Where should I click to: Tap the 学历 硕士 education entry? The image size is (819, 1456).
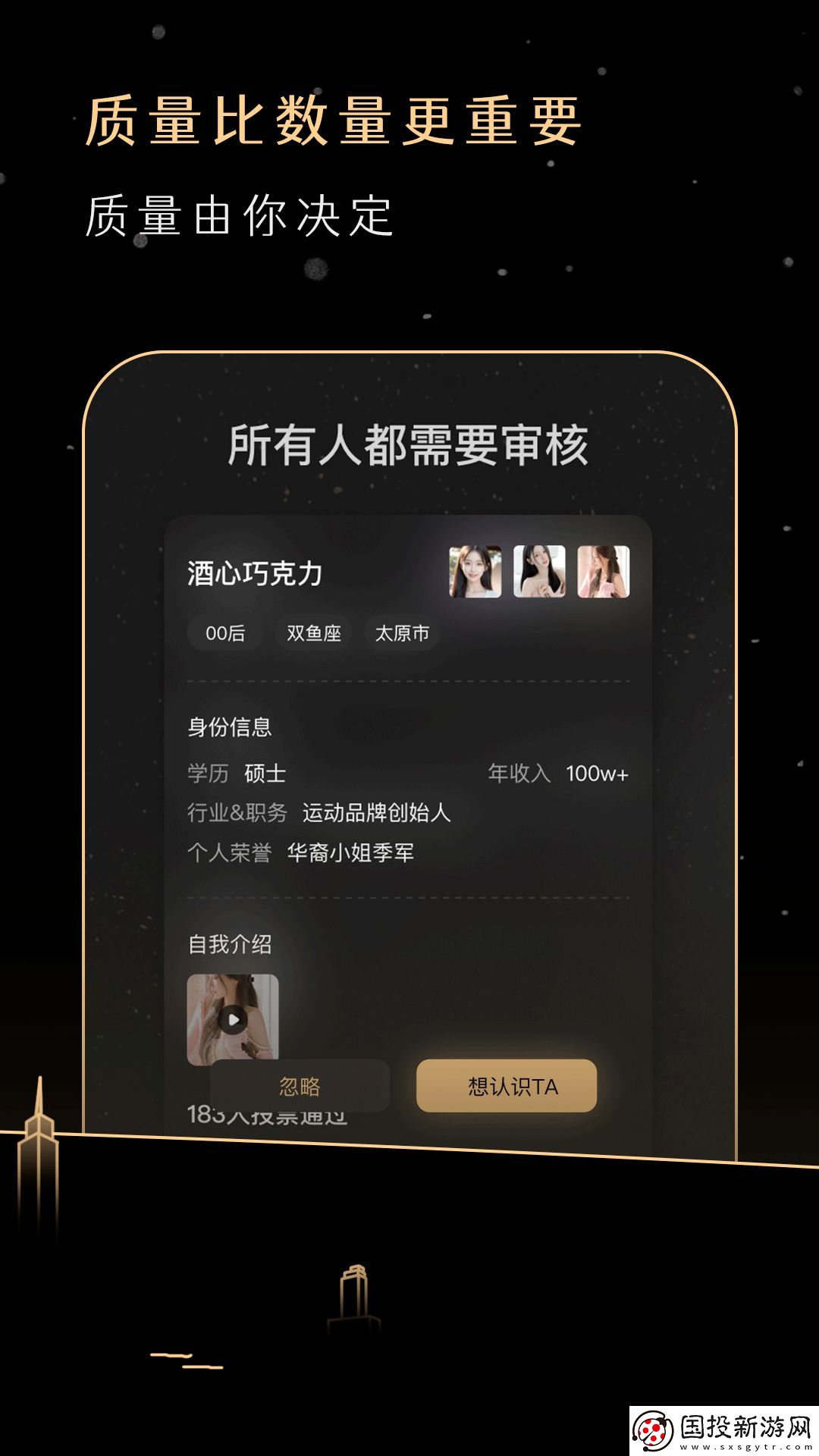237,773
